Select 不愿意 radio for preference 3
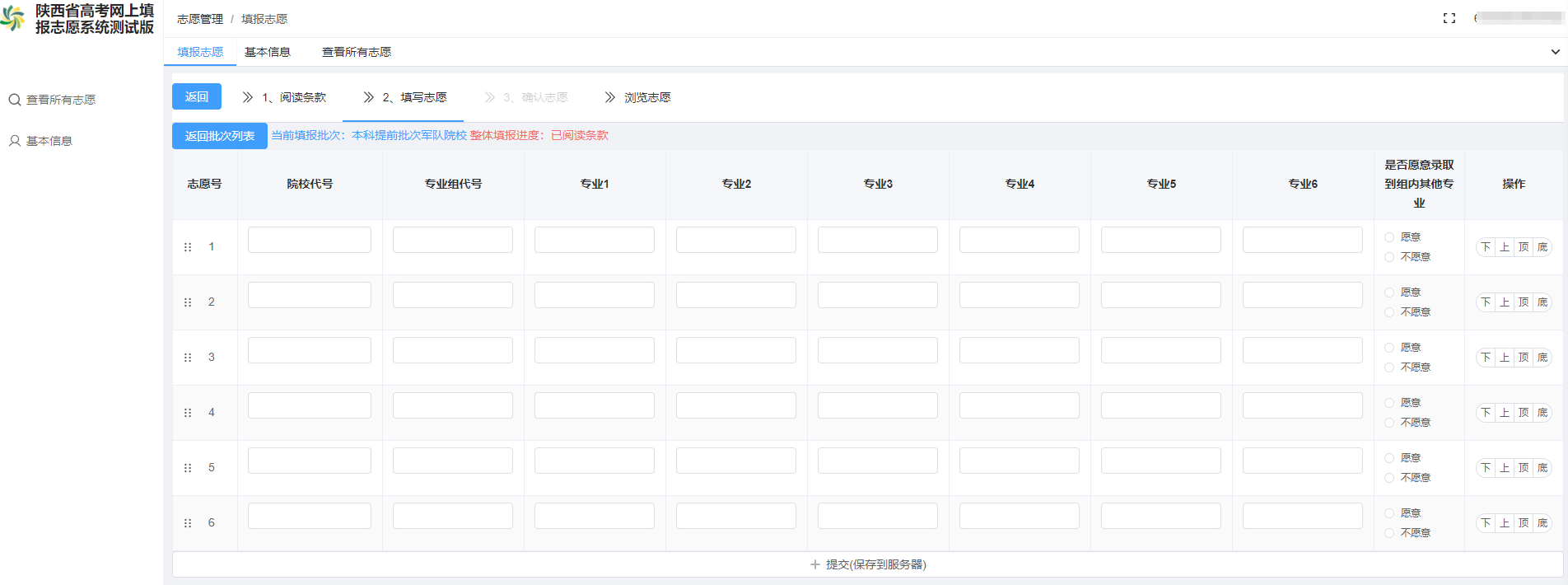 pyautogui.click(x=1389, y=367)
